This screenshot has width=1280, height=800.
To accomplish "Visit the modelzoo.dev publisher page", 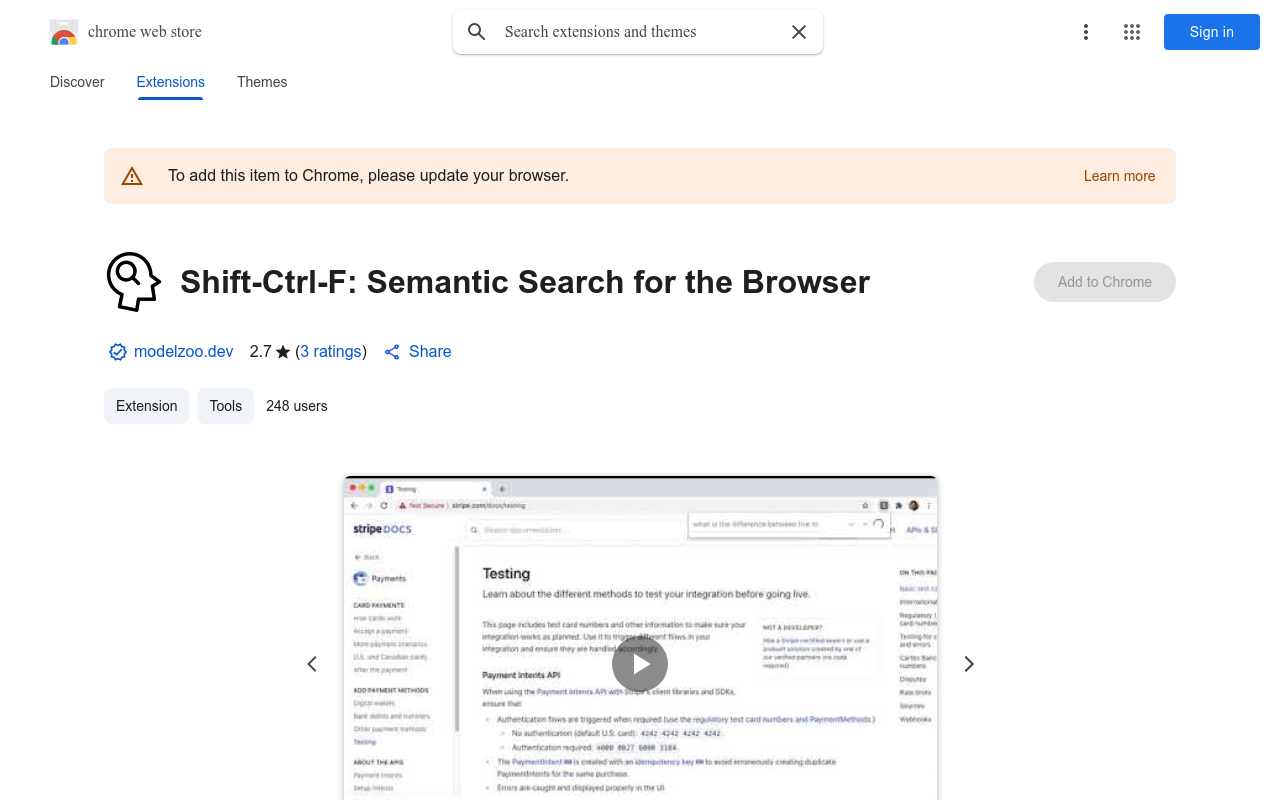I will pyautogui.click(x=183, y=352).
